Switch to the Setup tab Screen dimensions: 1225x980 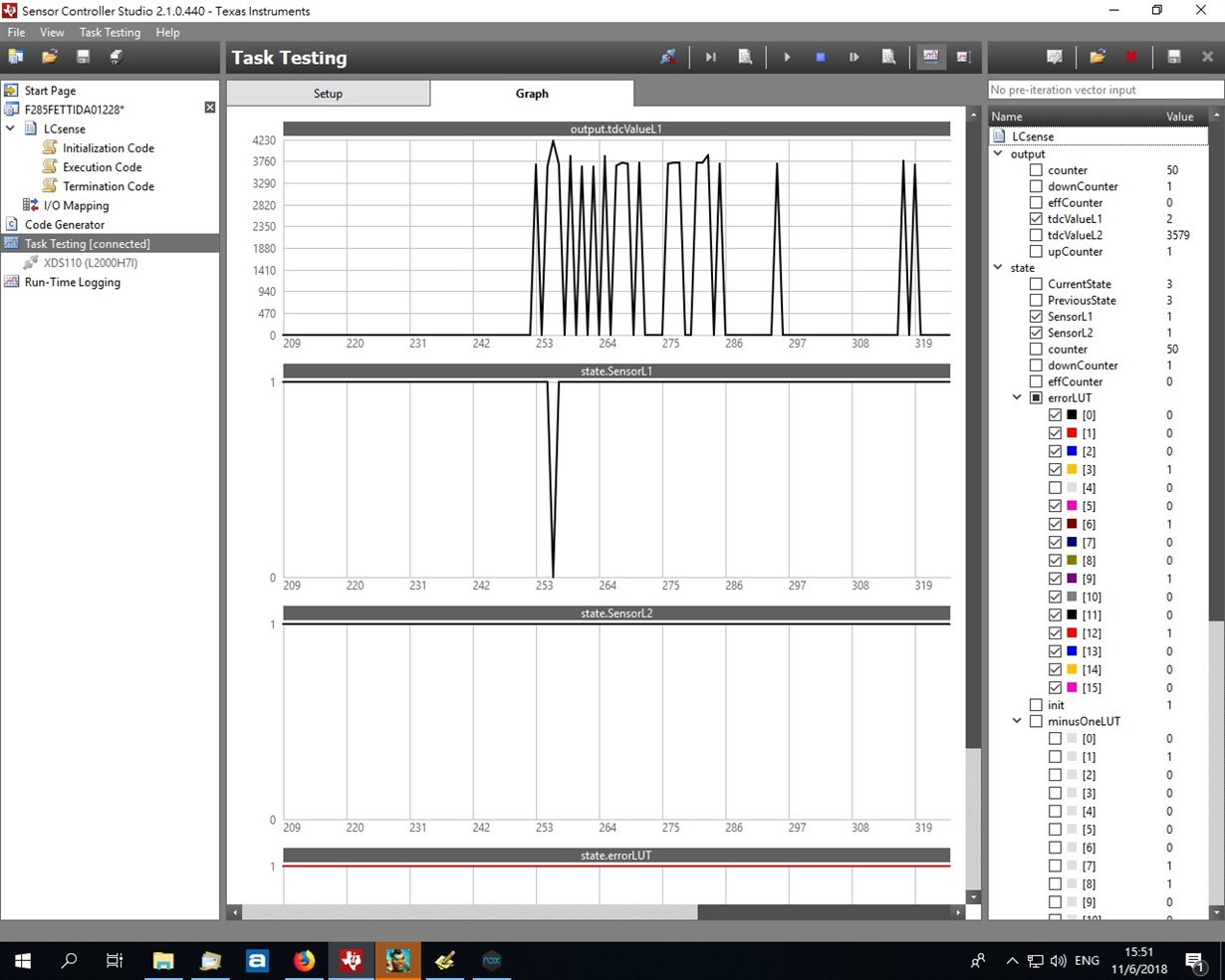point(328,94)
